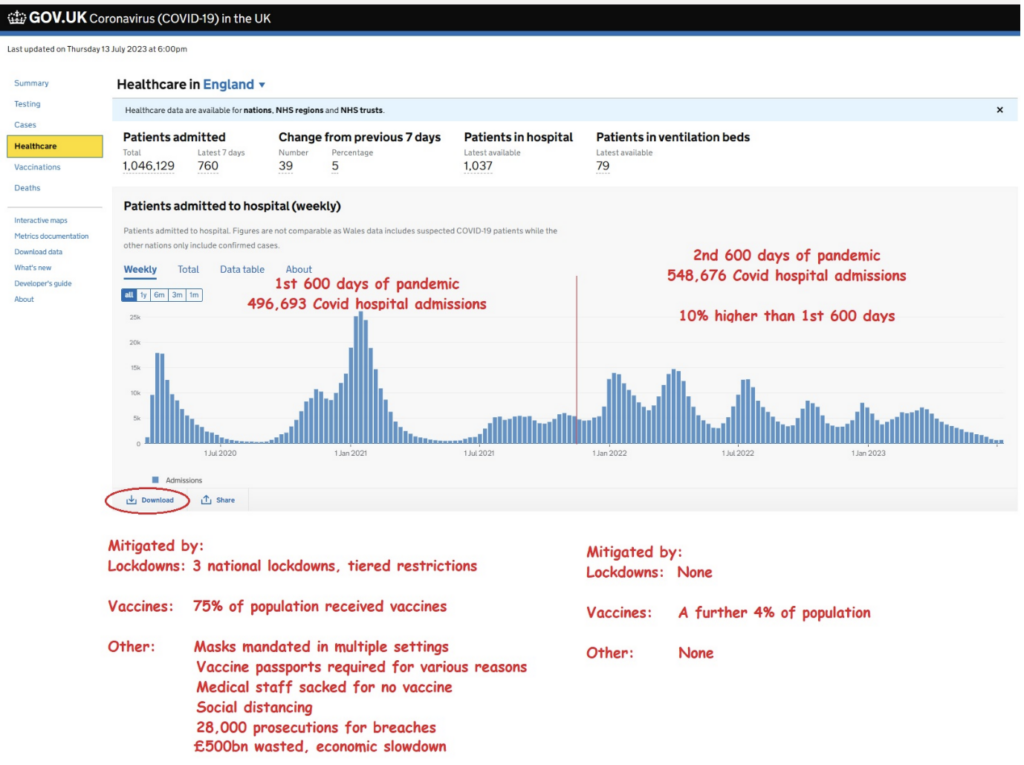1024x765 pixels.
Task: Switch to the Data table tab
Action: [x=242, y=270]
